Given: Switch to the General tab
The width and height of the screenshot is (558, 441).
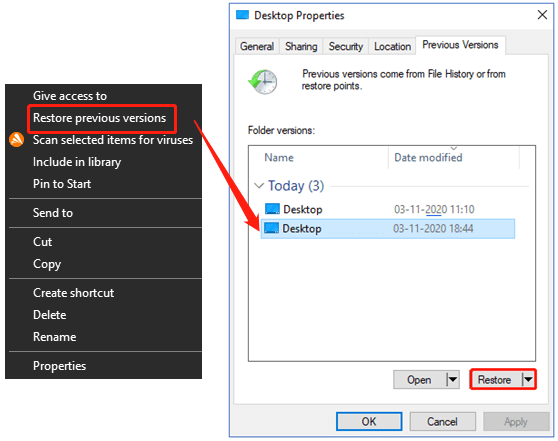Looking at the screenshot, I should (257, 46).
